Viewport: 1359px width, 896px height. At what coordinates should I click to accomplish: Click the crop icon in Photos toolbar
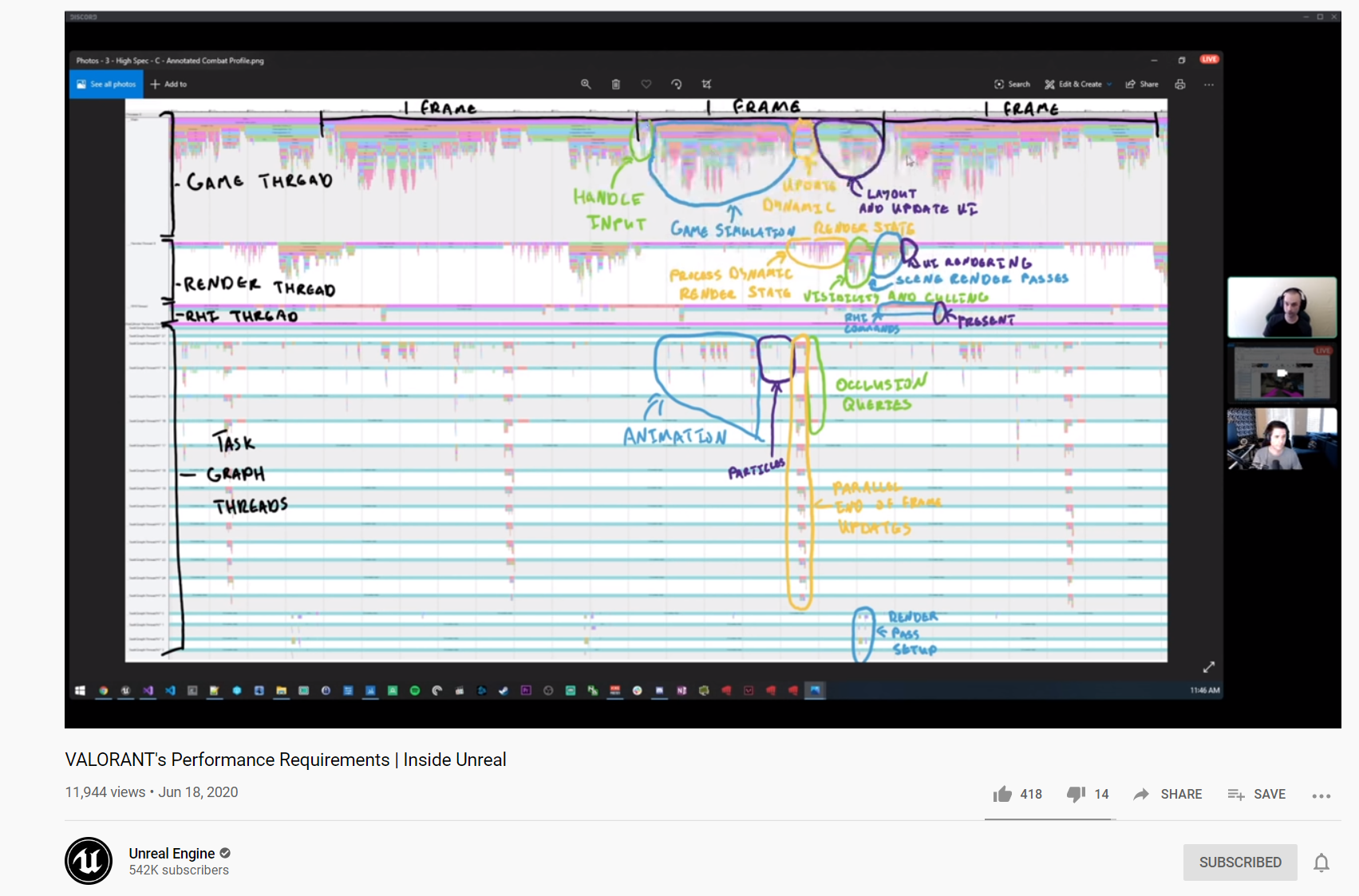706,84
